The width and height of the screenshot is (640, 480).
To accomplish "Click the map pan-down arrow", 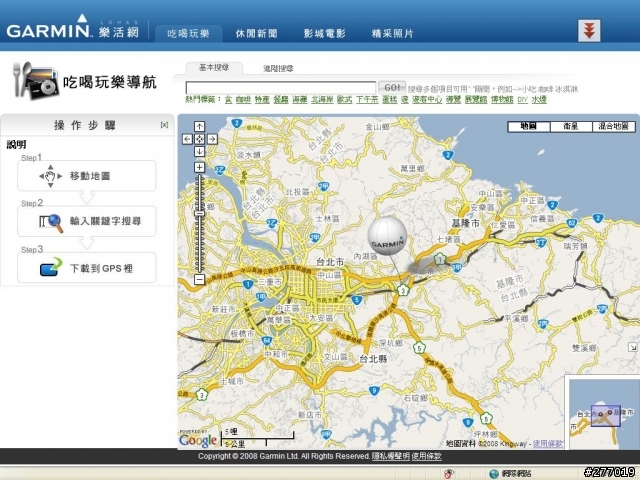I will (199, 151).
